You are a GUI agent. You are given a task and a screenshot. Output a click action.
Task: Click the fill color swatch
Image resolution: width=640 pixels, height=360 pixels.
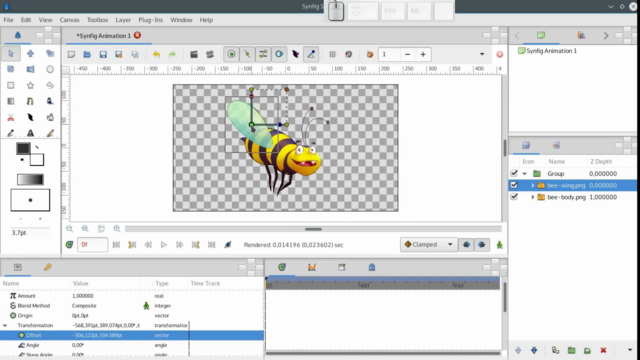tap(37, 160)
